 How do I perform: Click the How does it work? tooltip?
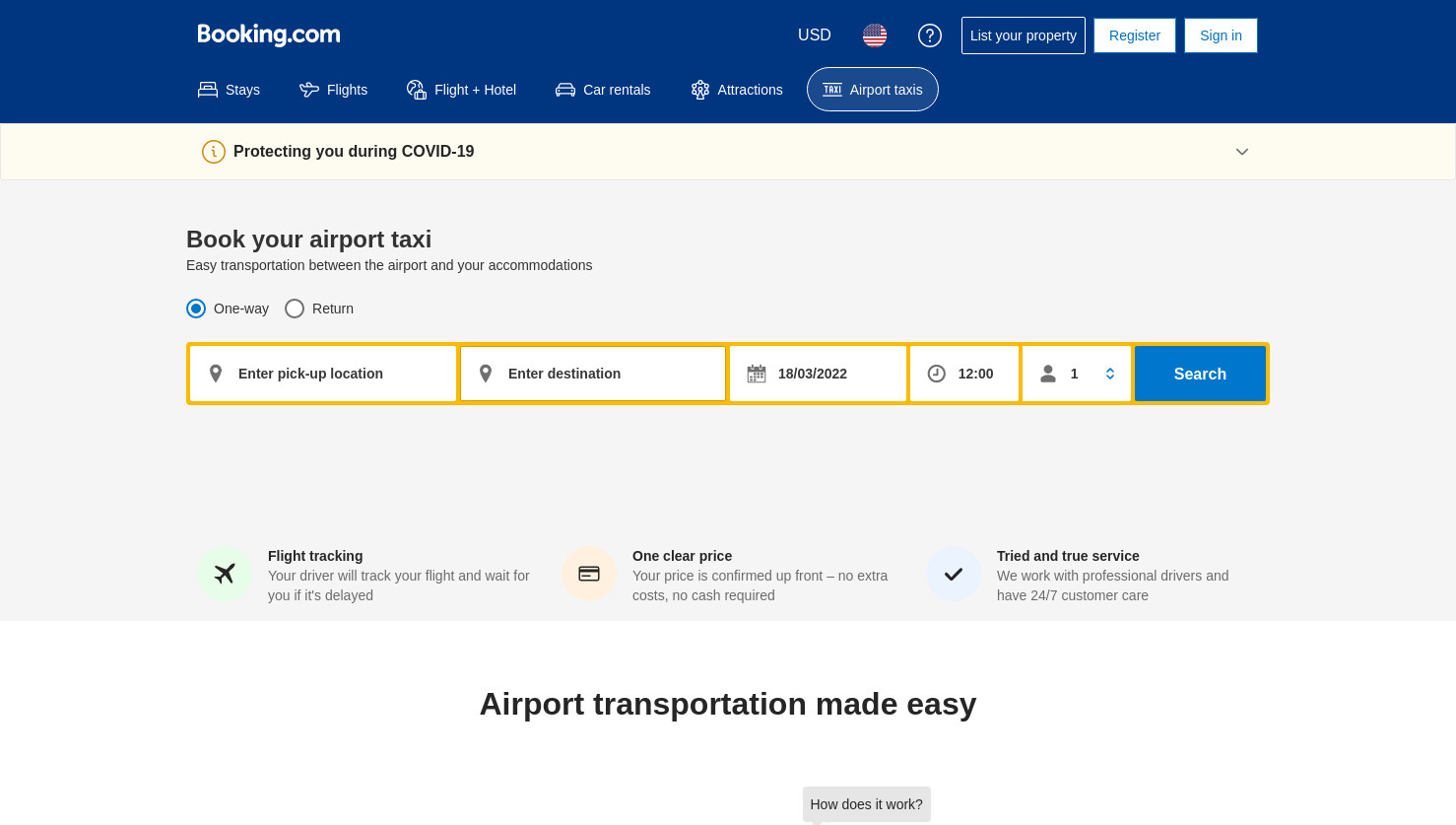(867, 804)
